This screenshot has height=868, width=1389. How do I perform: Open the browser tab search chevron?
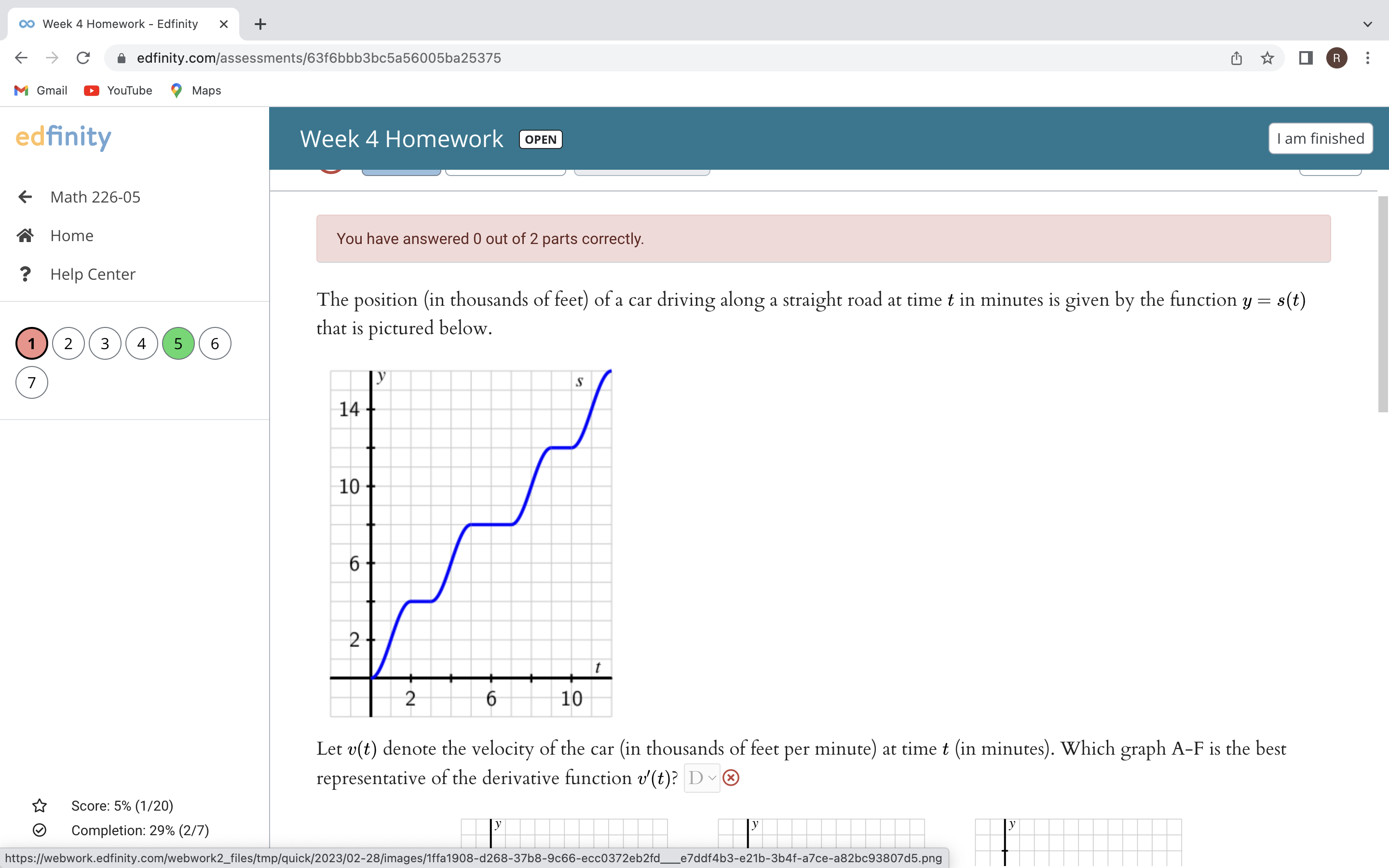coord(1367,24)
